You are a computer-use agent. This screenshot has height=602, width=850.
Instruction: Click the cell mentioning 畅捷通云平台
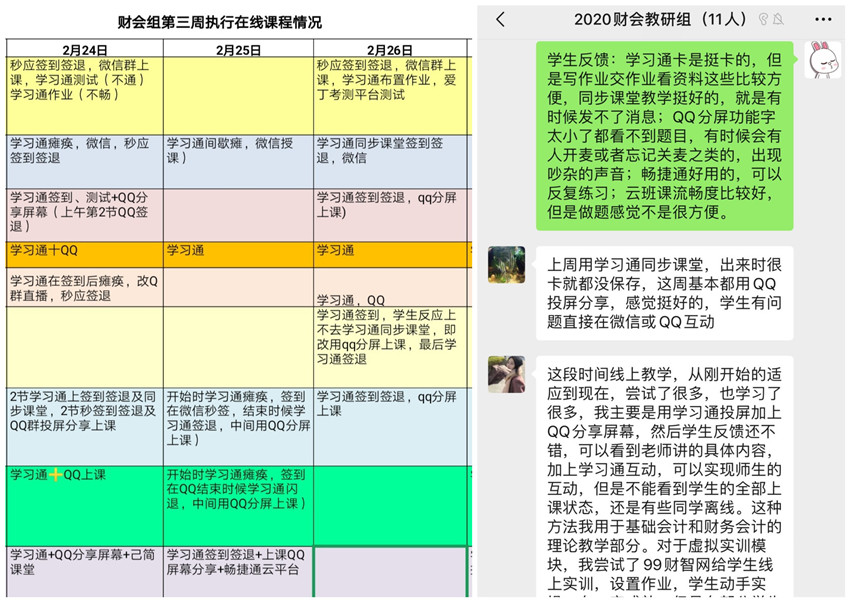pos(239,572)
